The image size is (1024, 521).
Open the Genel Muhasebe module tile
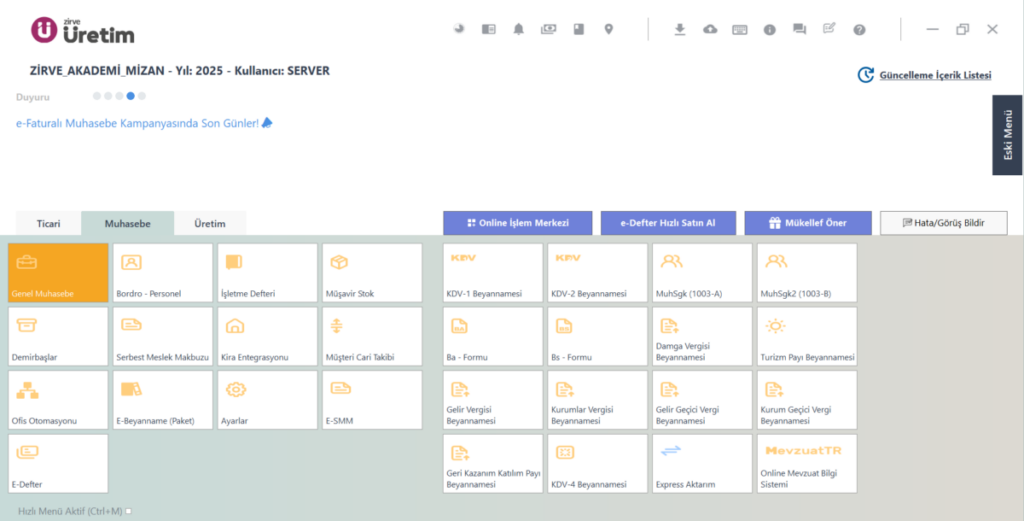point(58,273)
